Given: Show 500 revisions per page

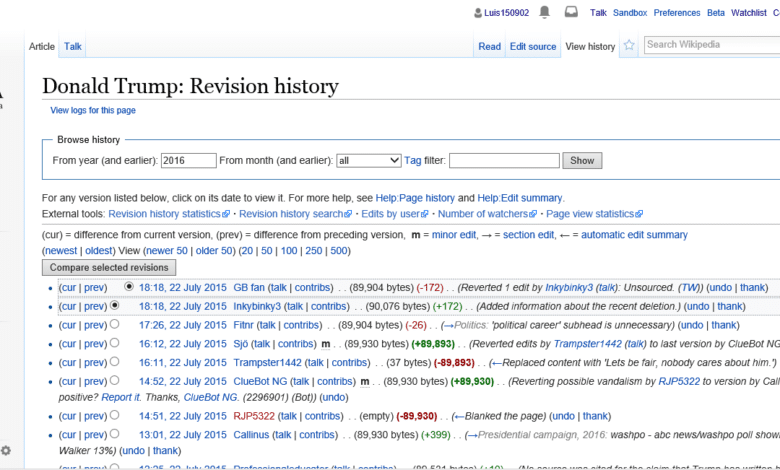Looking at the screenshot, I should [339, 251].
